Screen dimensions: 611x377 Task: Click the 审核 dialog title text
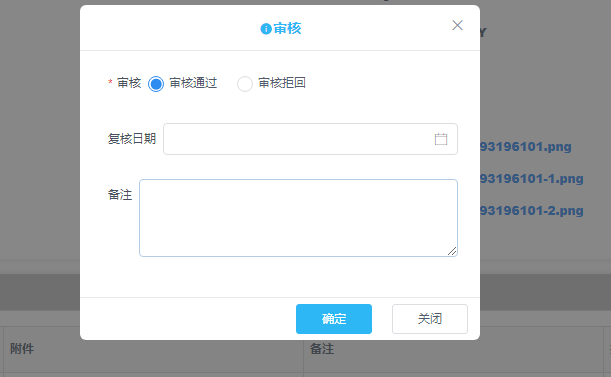click(287, 28)
